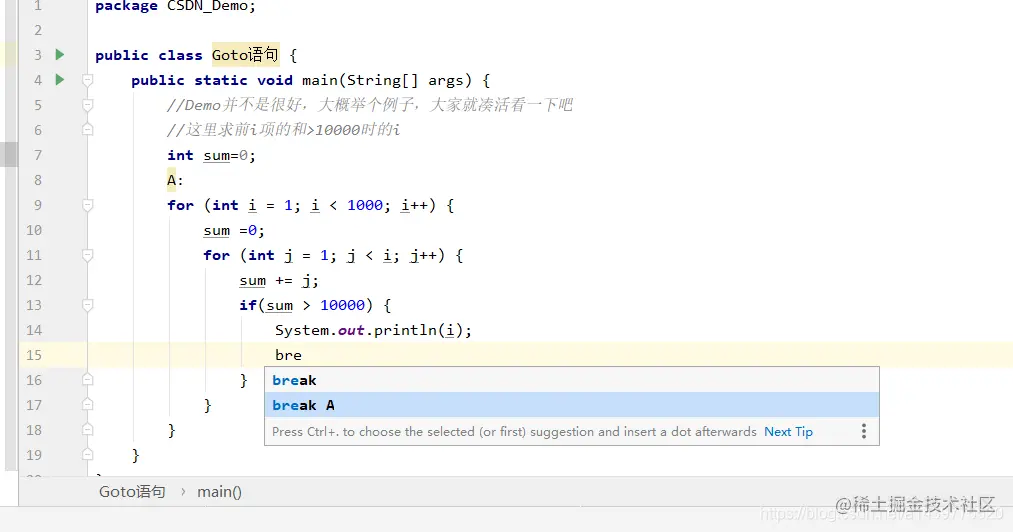Place the cursor after typed text bre

302,356
